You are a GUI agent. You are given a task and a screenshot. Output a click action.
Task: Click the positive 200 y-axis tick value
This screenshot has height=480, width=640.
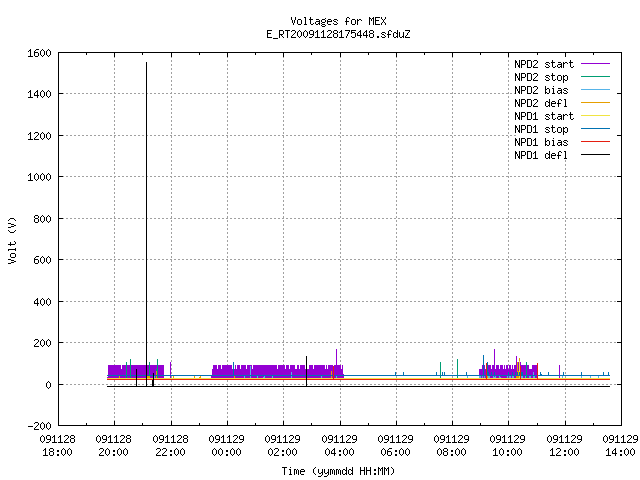pos(42,343)
